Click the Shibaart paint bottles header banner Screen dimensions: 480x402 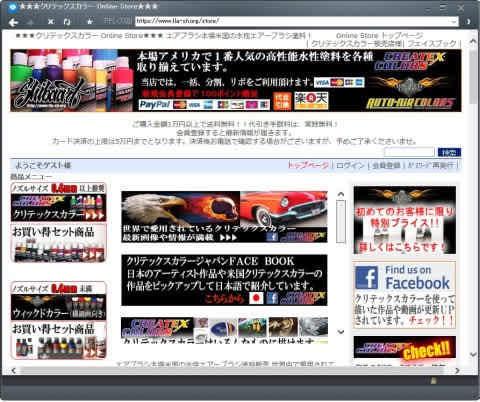click(x=72, y=80)
